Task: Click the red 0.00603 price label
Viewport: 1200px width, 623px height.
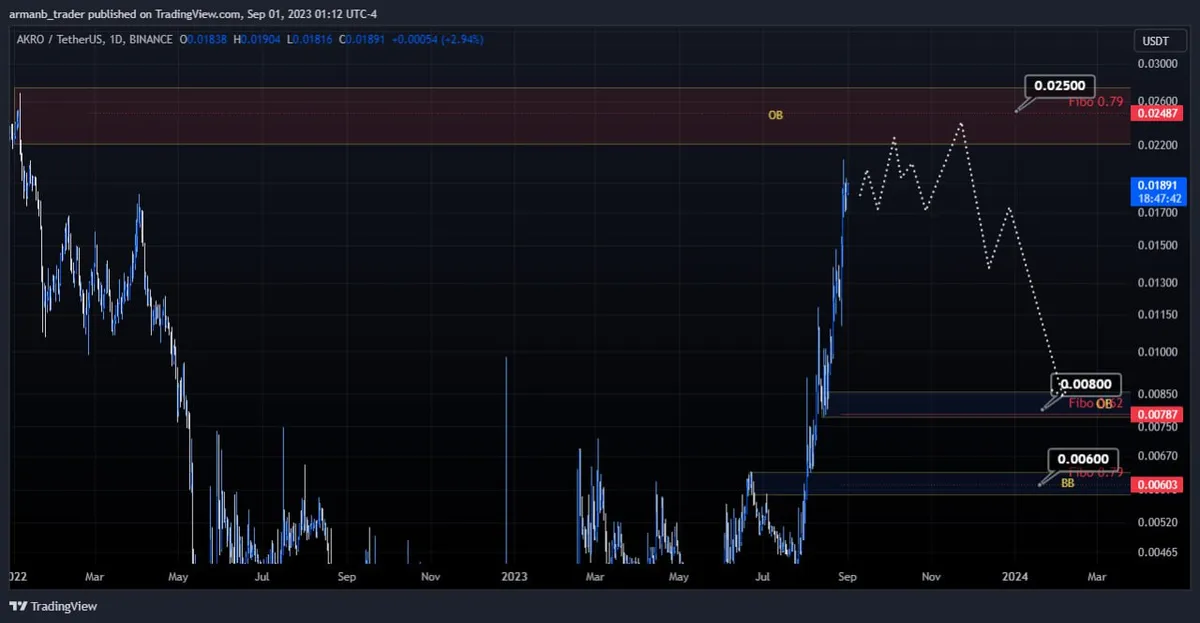Action: coord(1157,485)
